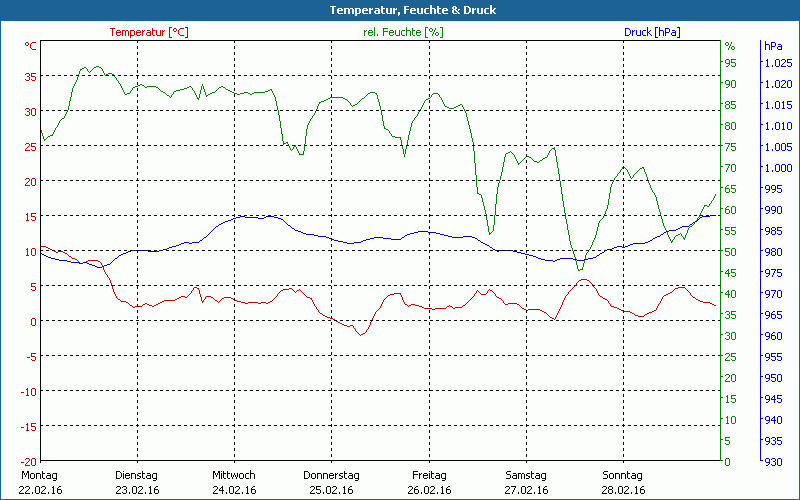Click blue pressure axis value "990"
Screen dimensions: 800x500
click(x=773, y=210)
